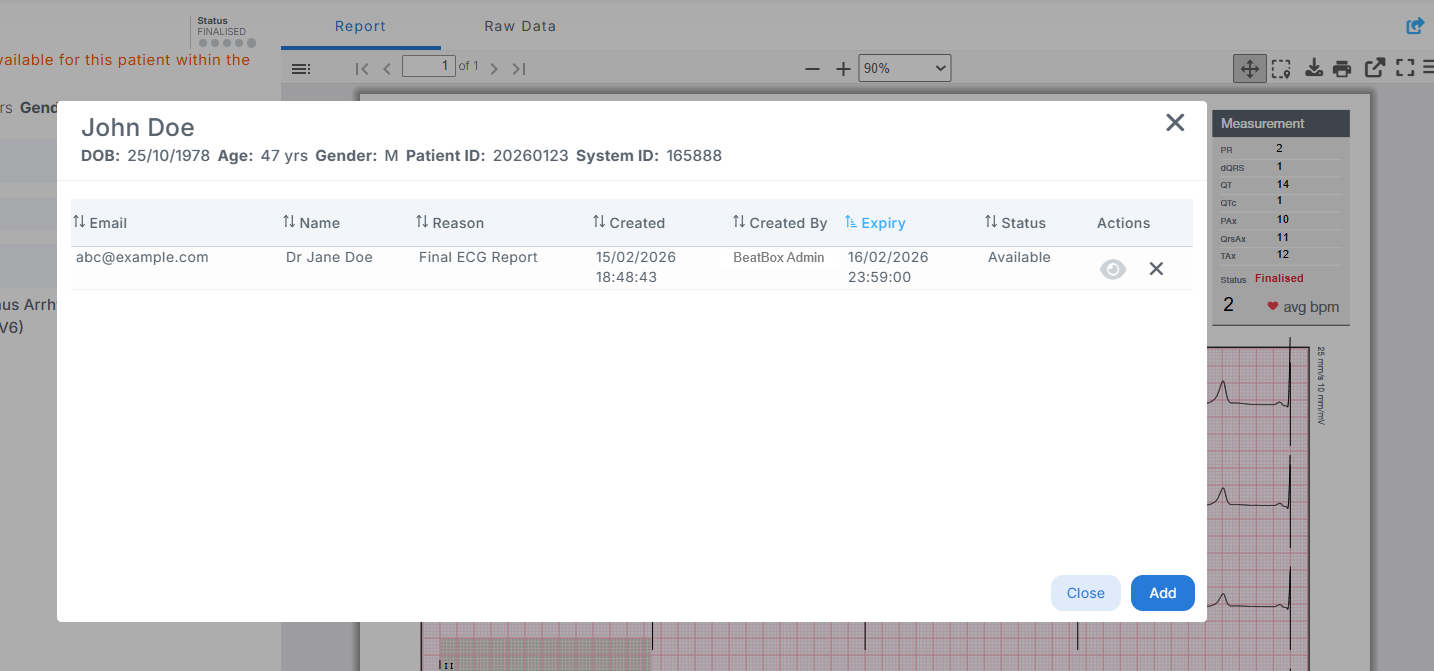
Task: Open the report in a new window
Action: pos(1374,68)
